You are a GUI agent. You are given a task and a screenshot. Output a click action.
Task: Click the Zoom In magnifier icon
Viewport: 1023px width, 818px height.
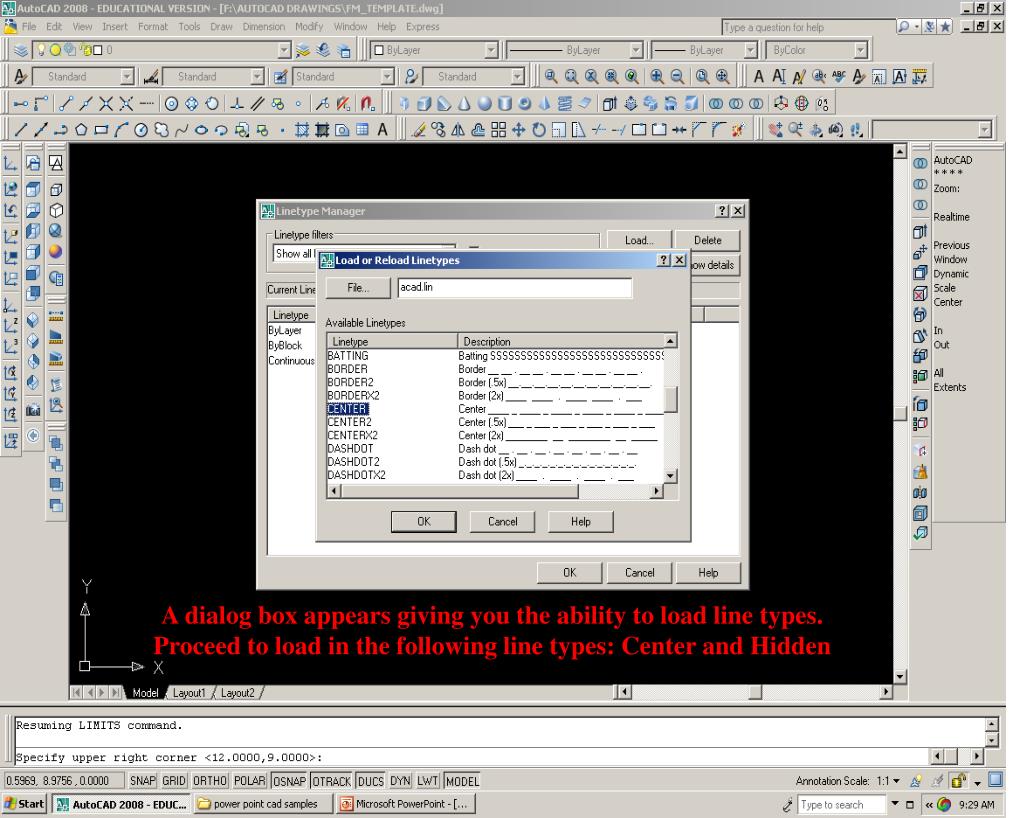656,76
